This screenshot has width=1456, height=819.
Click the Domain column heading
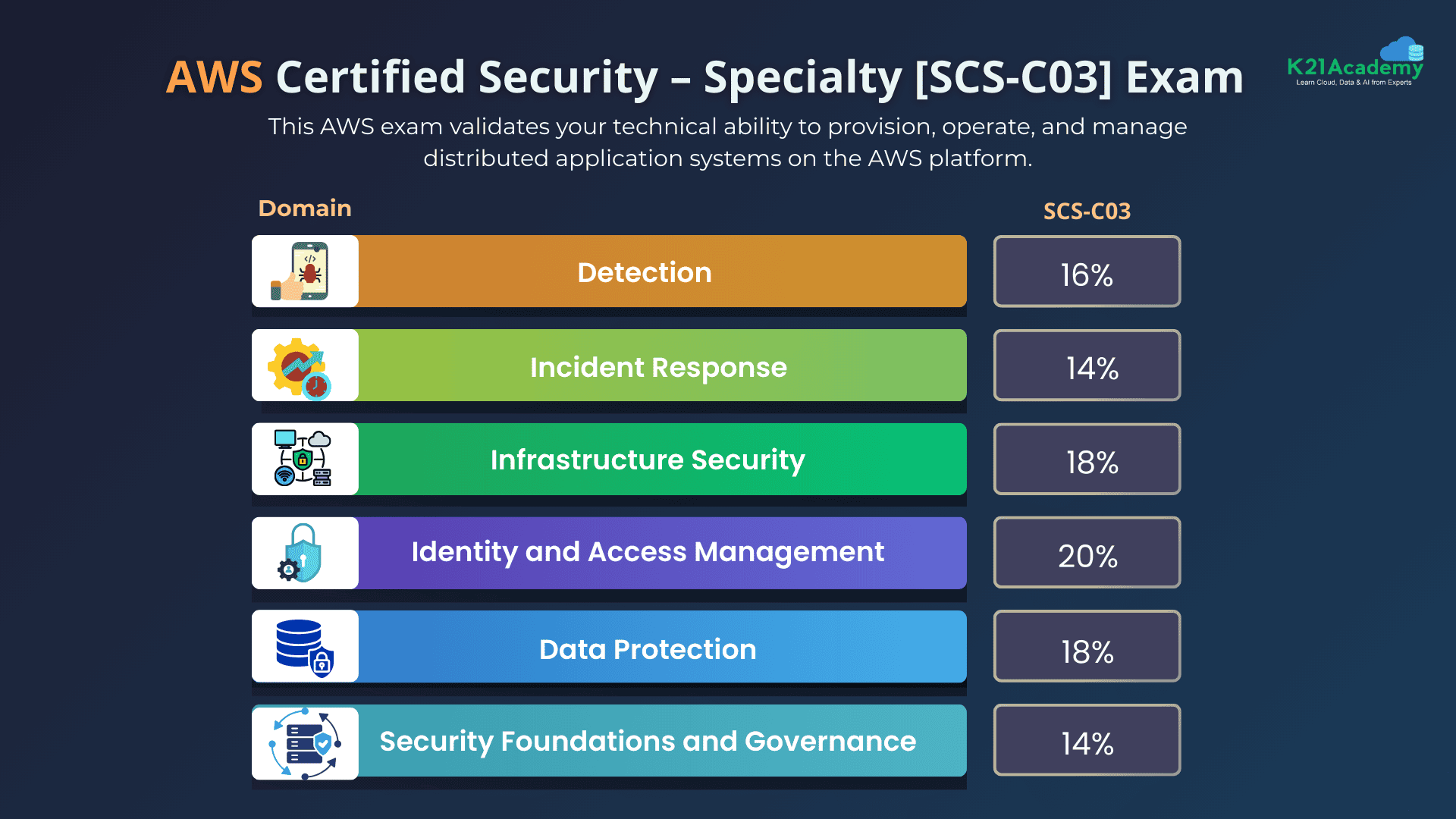click(305, 209)
